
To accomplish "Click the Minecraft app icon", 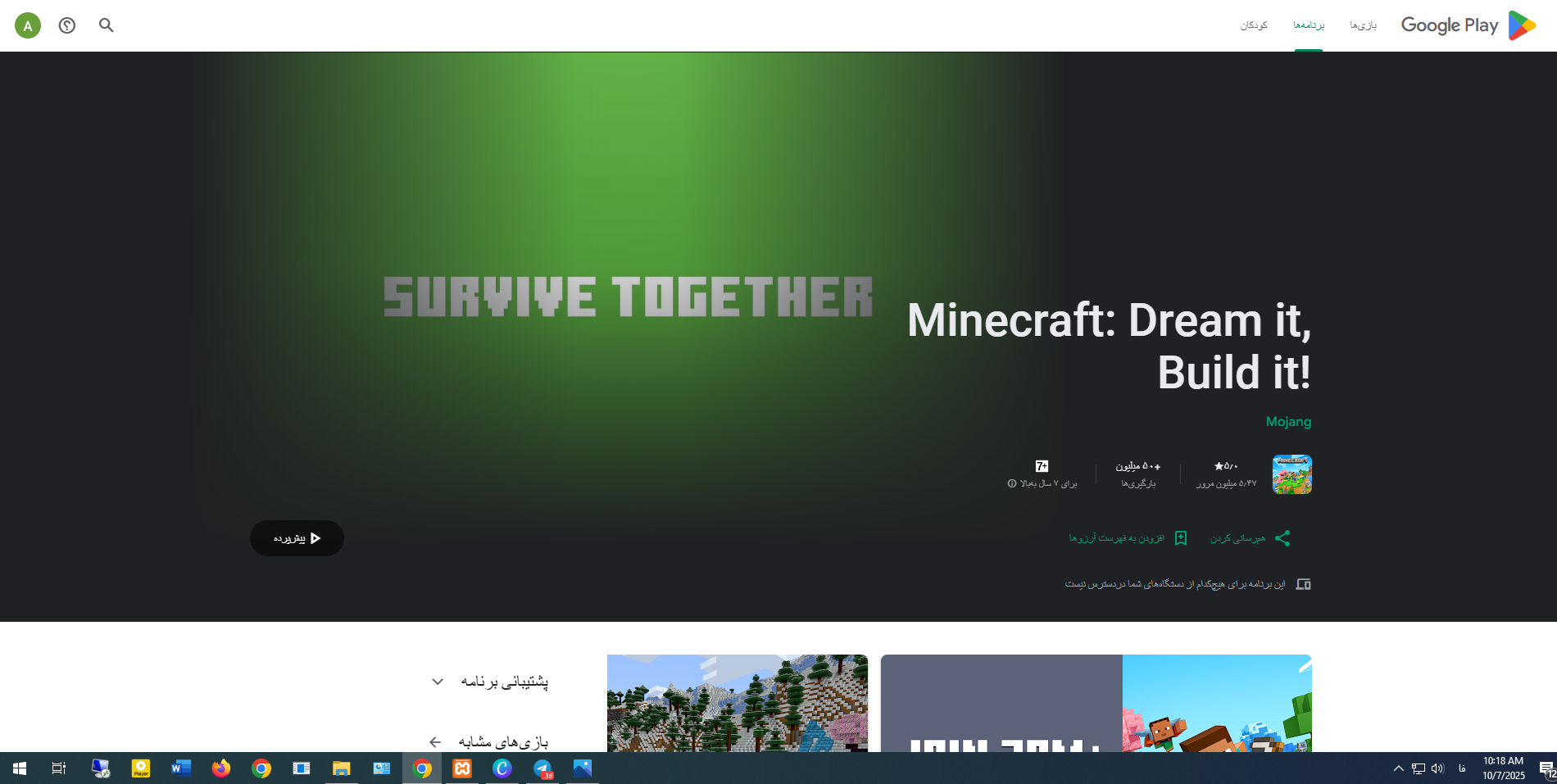I will (1291, 474).
